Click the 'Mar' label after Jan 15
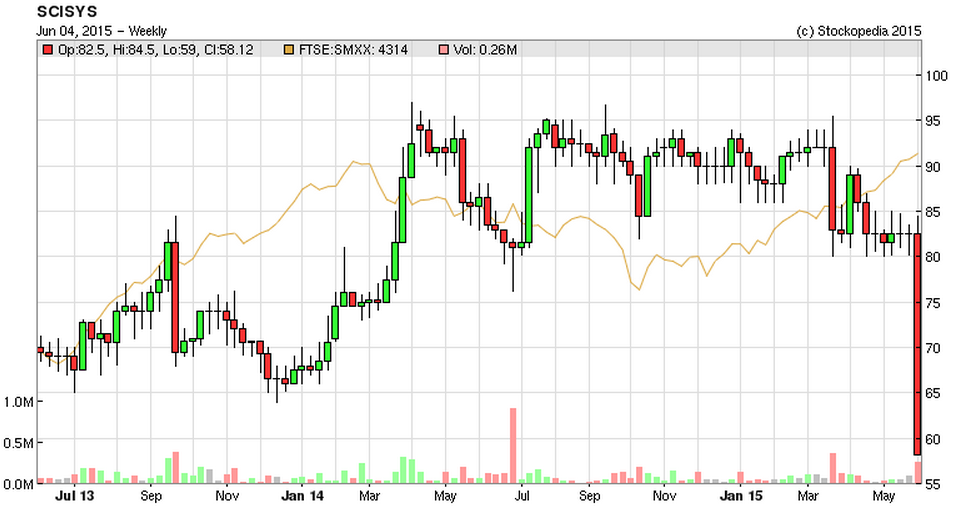This screenshot has width=957, height=521. click(x=807, y=496)
